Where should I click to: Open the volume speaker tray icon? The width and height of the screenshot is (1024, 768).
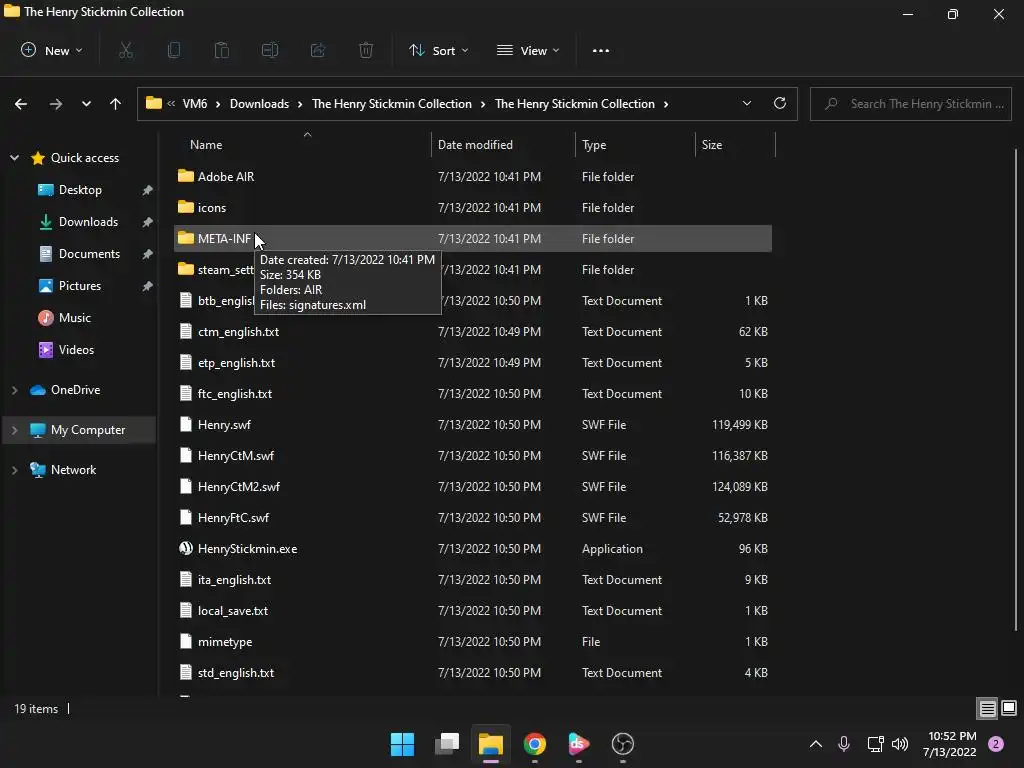tap(900, 744)
